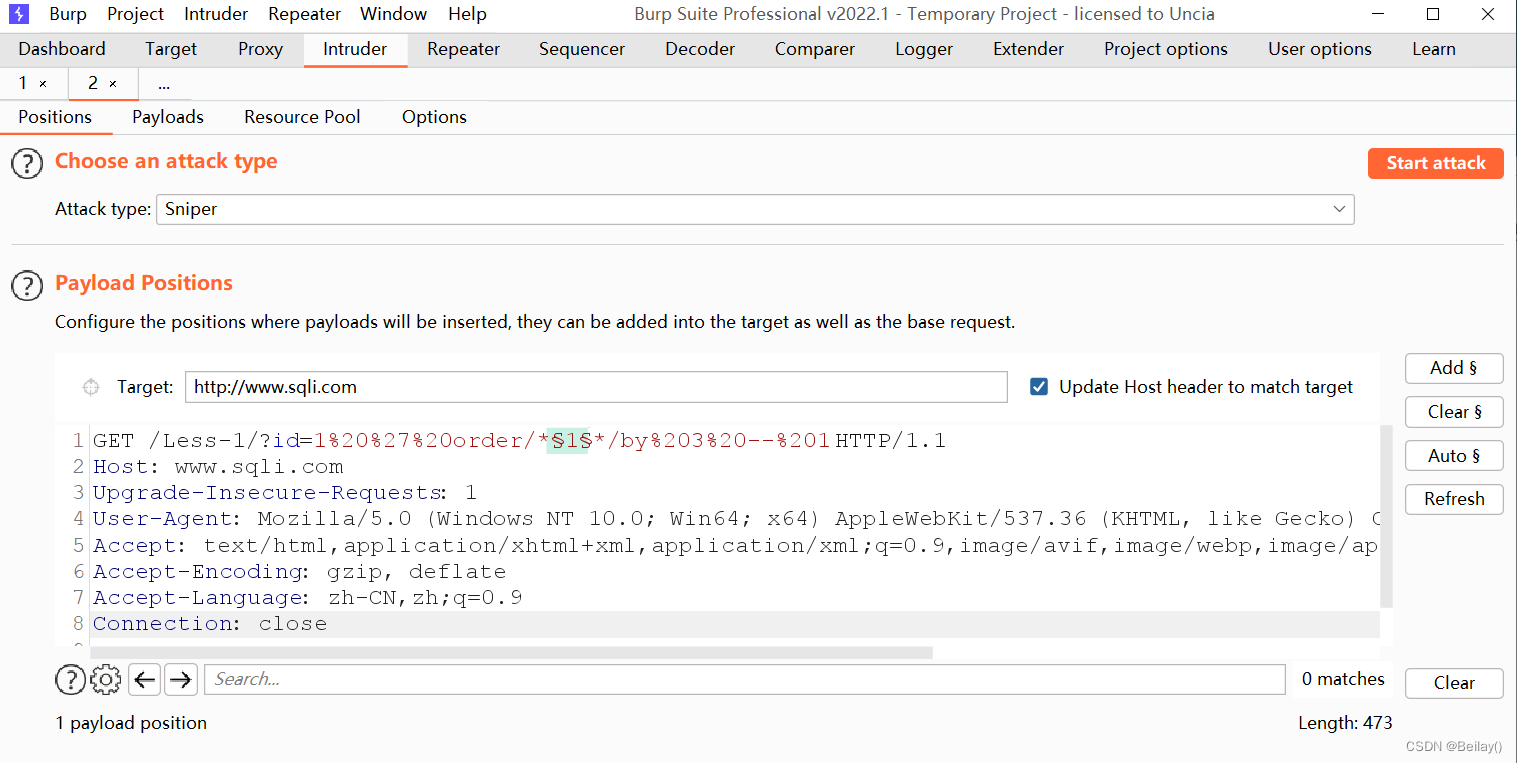Viewport: 1517px width, 763px height.
Task: Click the '0 matches' search count
Action: coord(1343,680)
